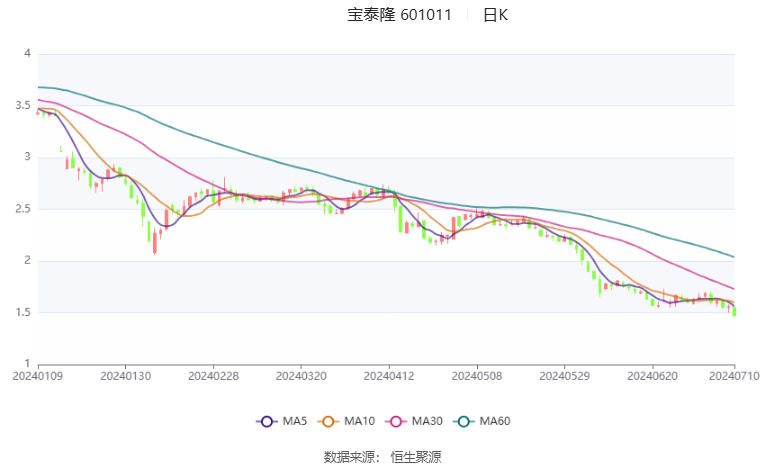
Task: Click the 宝泰隆 601011 chart title
Action: tap(400, 15)
